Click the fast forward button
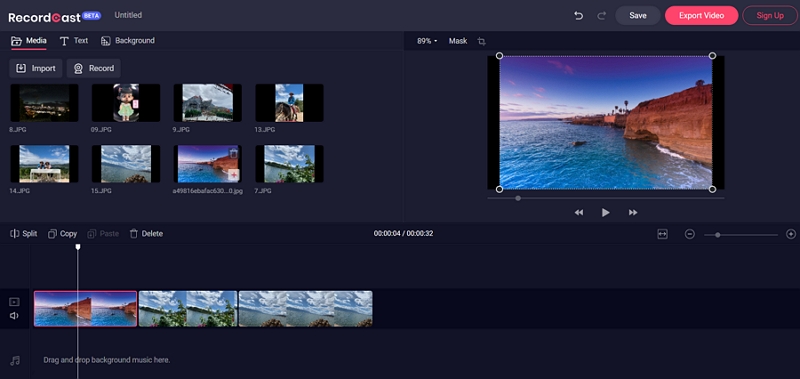This screenshot has height=379, width=800. coord(633,212)
